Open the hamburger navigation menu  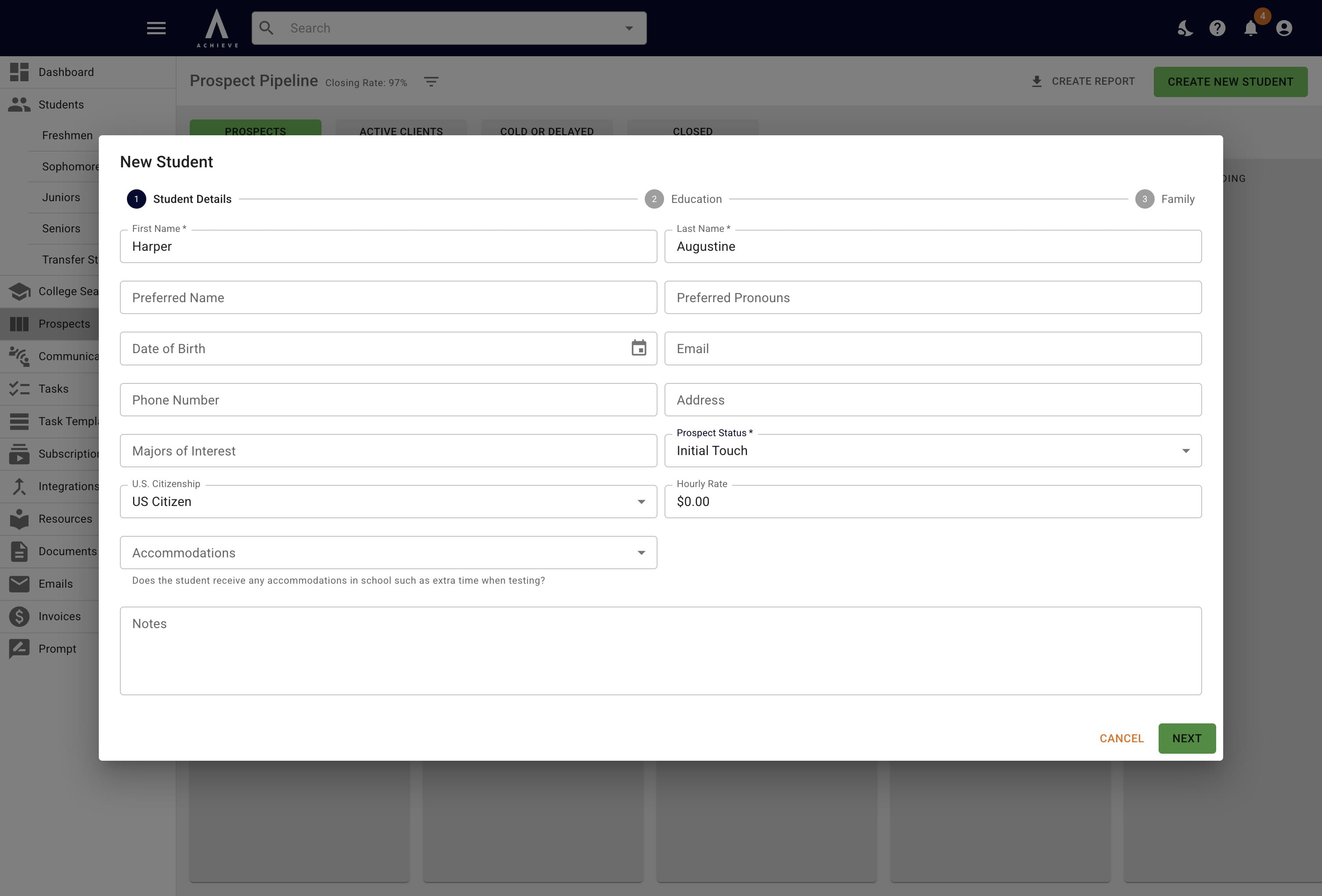click(x=156, y=28)
